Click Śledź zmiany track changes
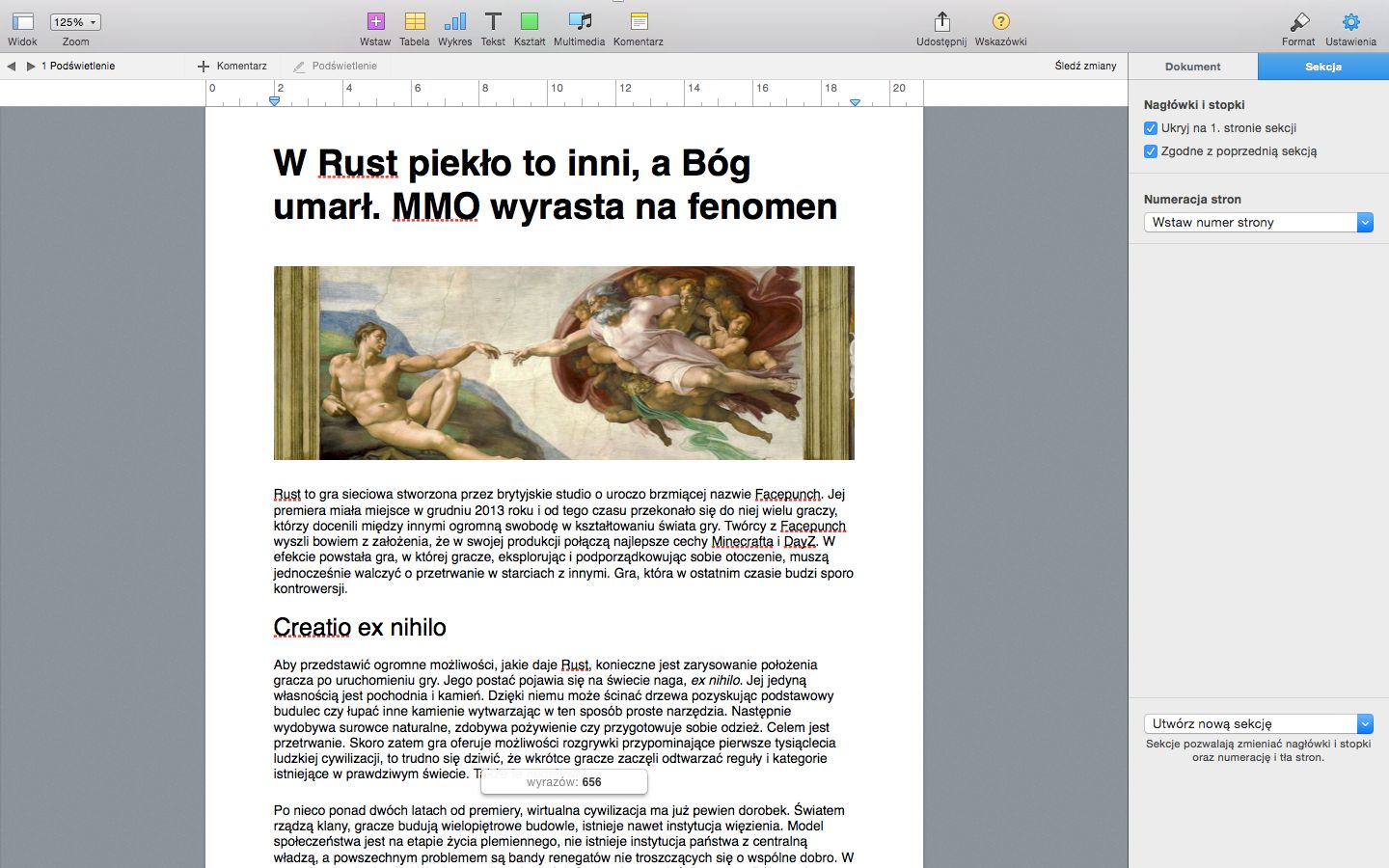The height and width of the screenshot is (868, 1389). click(1085, 66)
